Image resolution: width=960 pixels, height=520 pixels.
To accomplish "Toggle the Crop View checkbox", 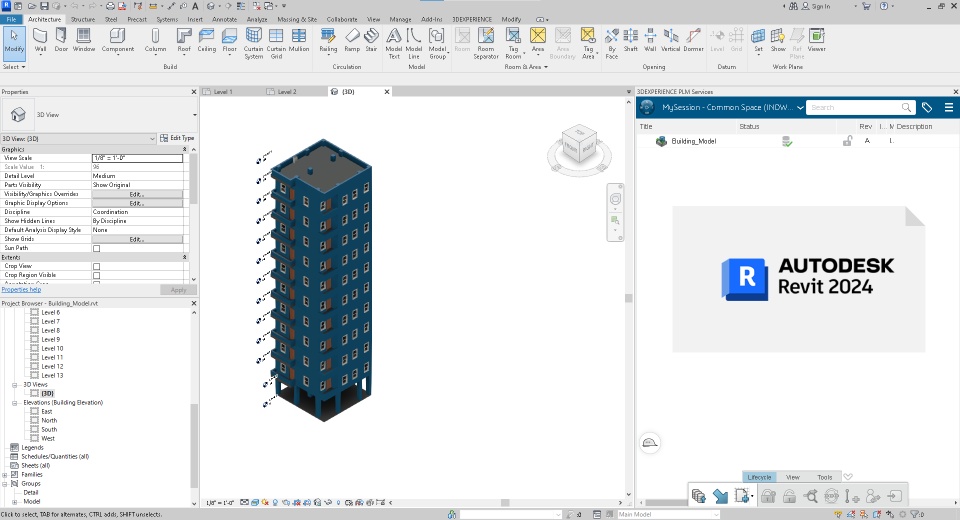I will 97,266.
